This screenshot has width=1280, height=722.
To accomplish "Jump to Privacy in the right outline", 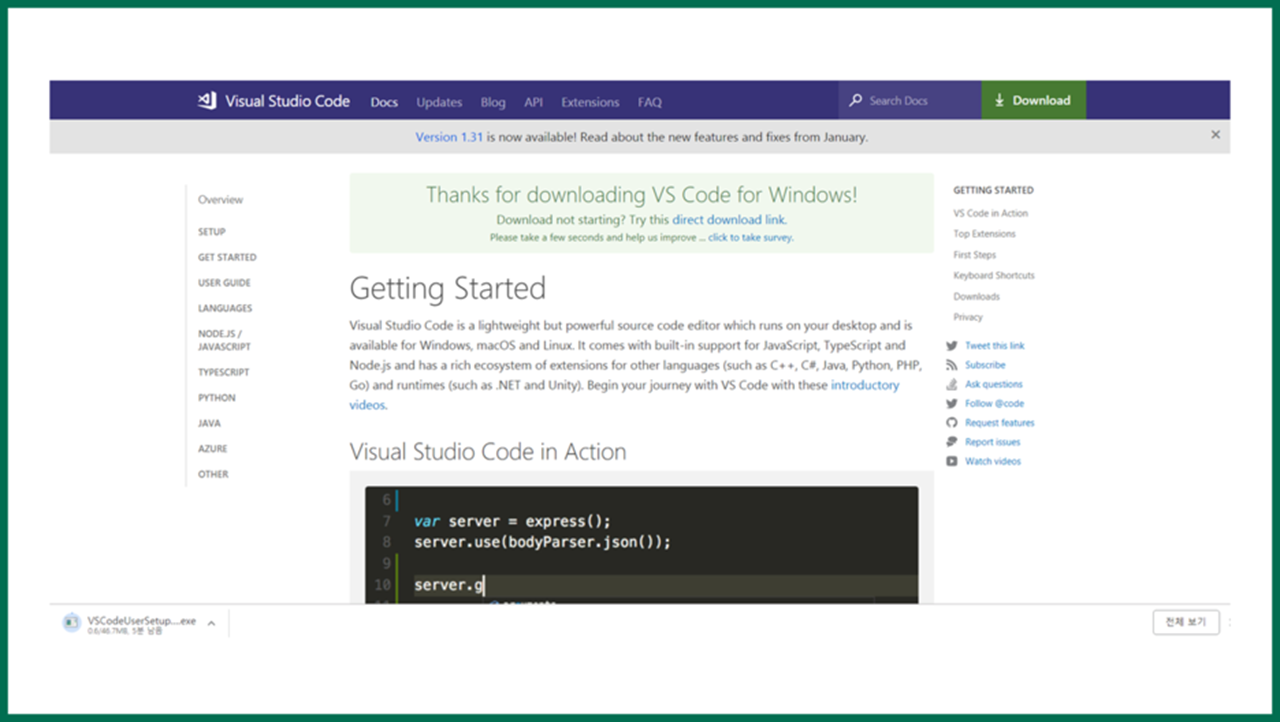I will tap(968, 317).
